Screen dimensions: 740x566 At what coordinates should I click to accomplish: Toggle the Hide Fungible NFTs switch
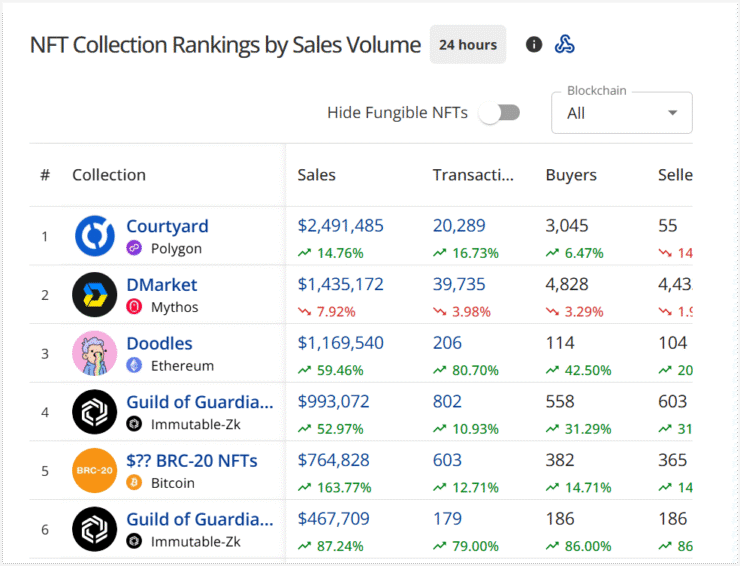(x=500, y=113)
